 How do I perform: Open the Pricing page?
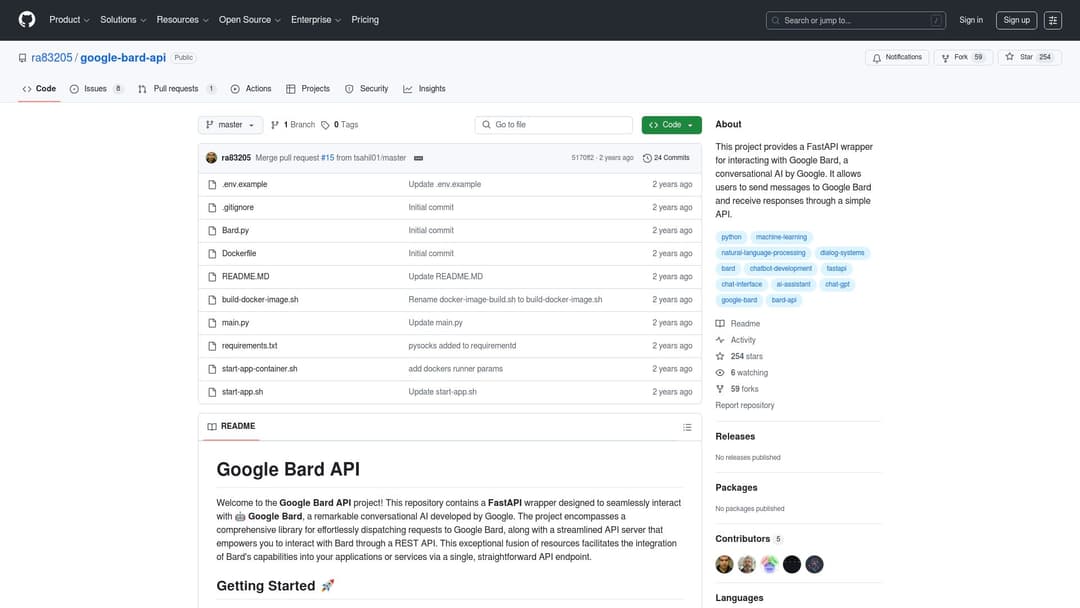[365, 20]
